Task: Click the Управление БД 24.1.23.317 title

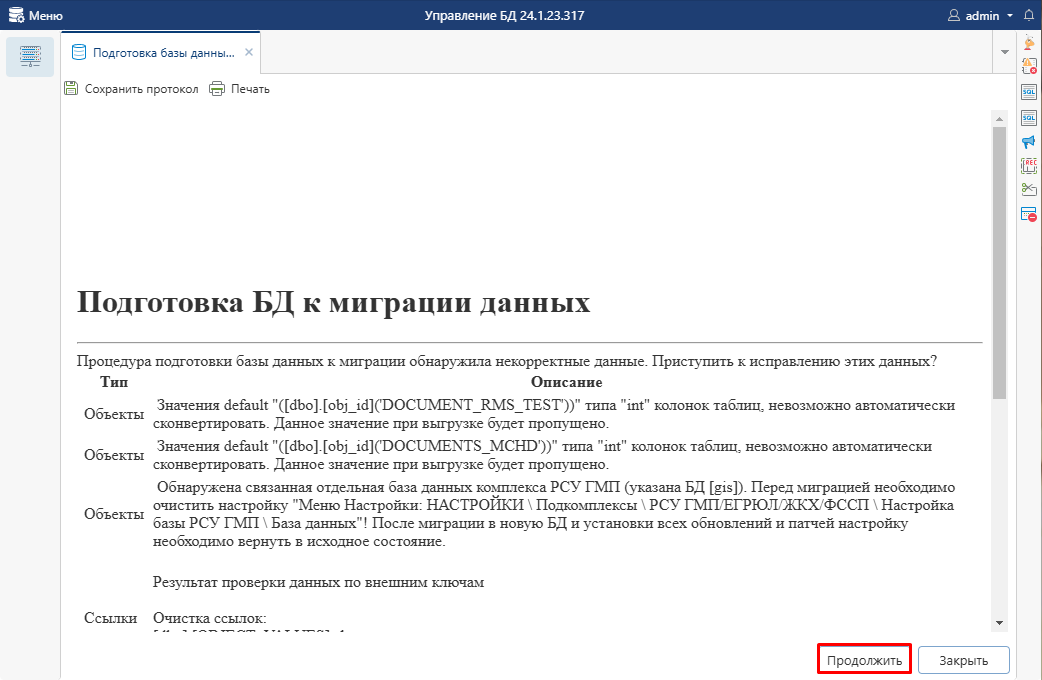Action: 504,15
